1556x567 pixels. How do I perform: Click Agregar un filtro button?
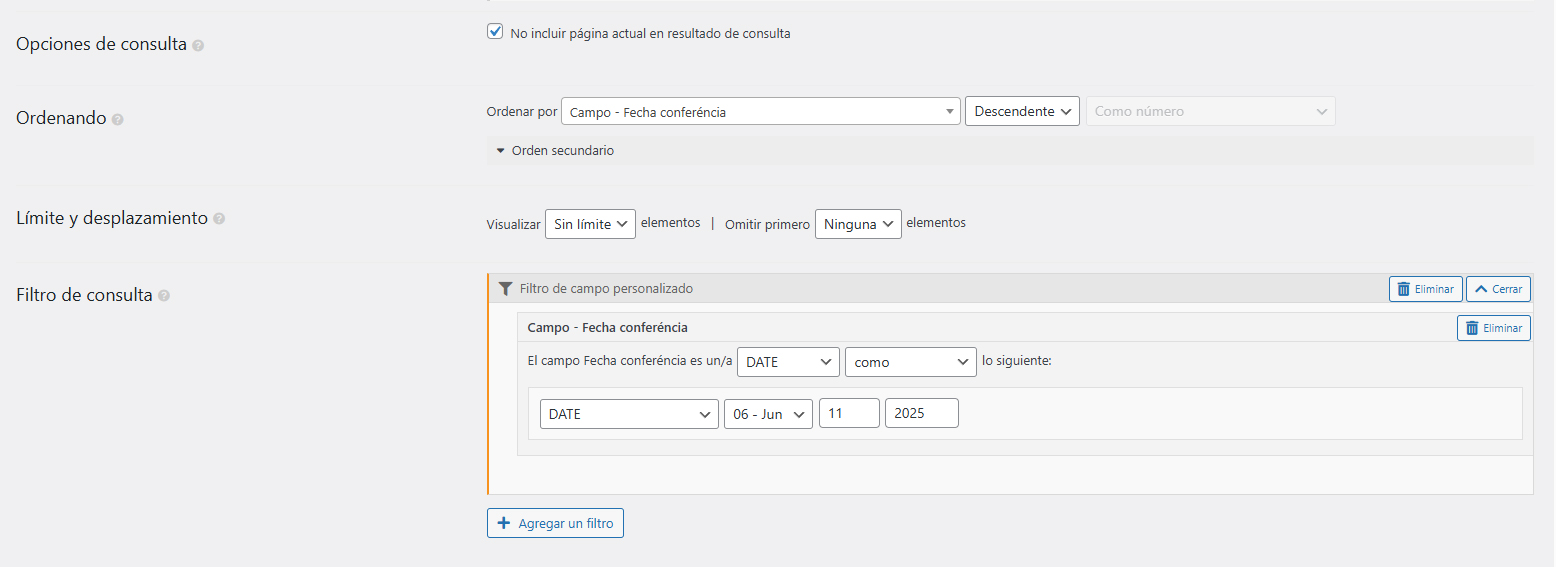click(555, 523)
